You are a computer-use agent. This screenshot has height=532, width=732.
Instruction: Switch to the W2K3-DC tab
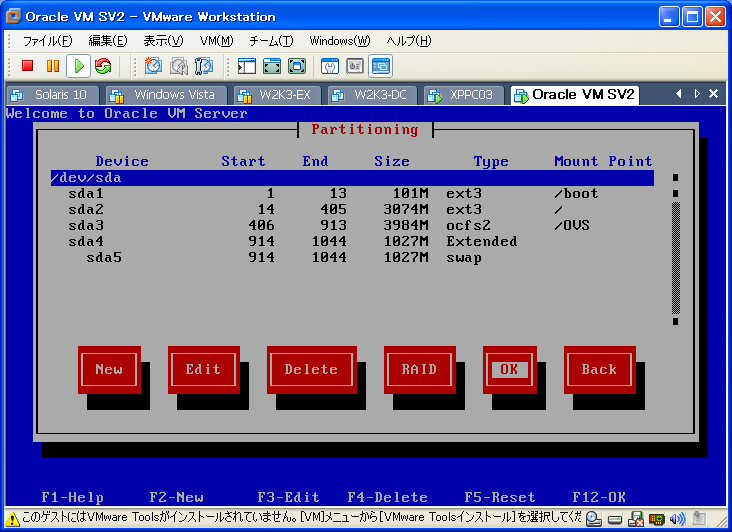click(x=372, y=95)
